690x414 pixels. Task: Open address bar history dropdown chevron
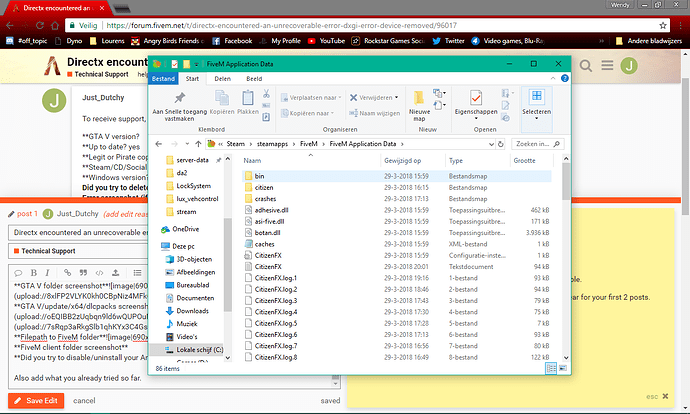(491, 144)
